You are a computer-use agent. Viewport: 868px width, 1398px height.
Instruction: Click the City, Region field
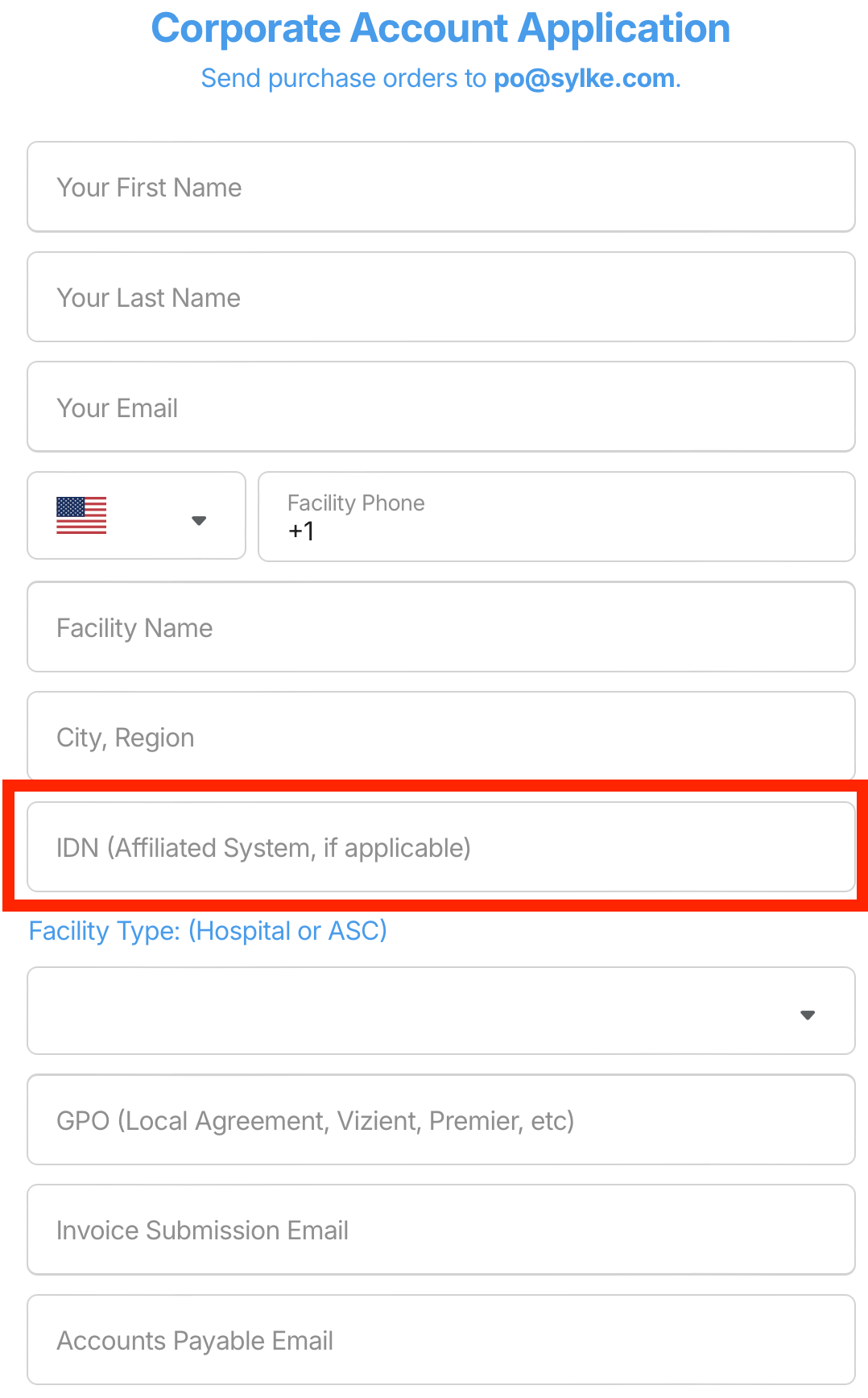441,736
